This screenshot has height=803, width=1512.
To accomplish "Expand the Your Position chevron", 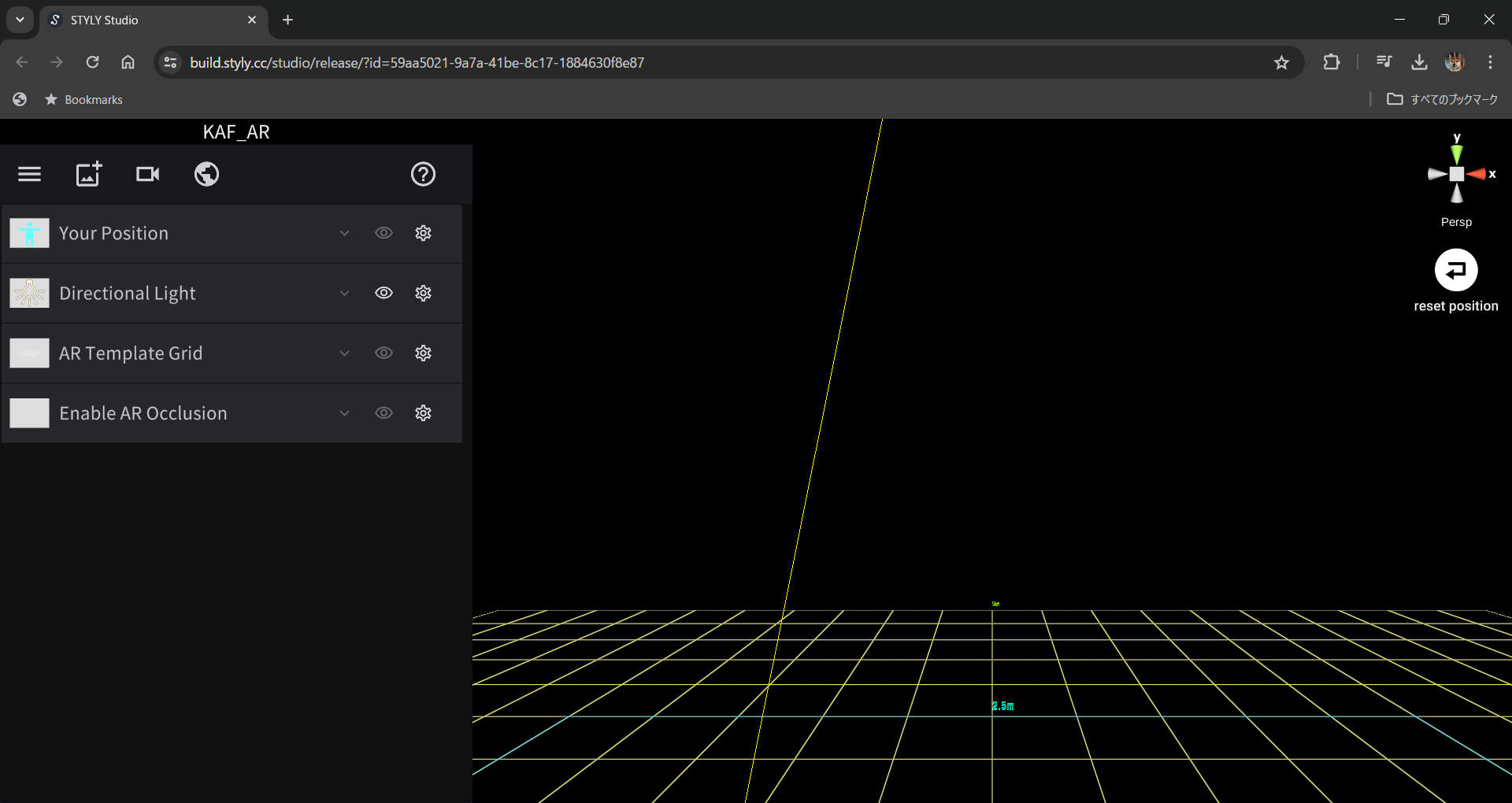I will click(344, 233).
